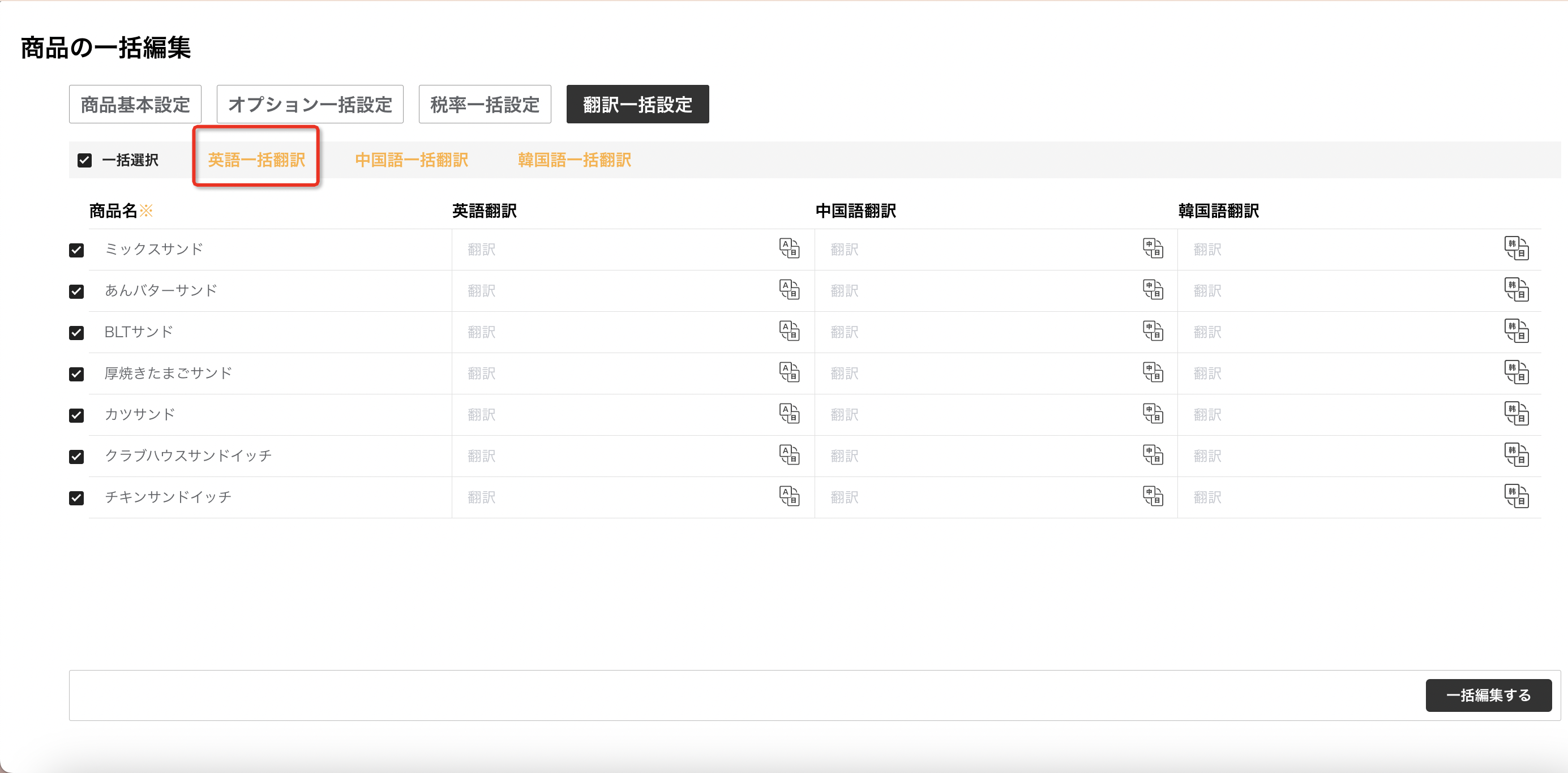1568x773 pixels.
Task: Translate あんバターサンド to Chinese via icon
Action: tap(1153, 290)
